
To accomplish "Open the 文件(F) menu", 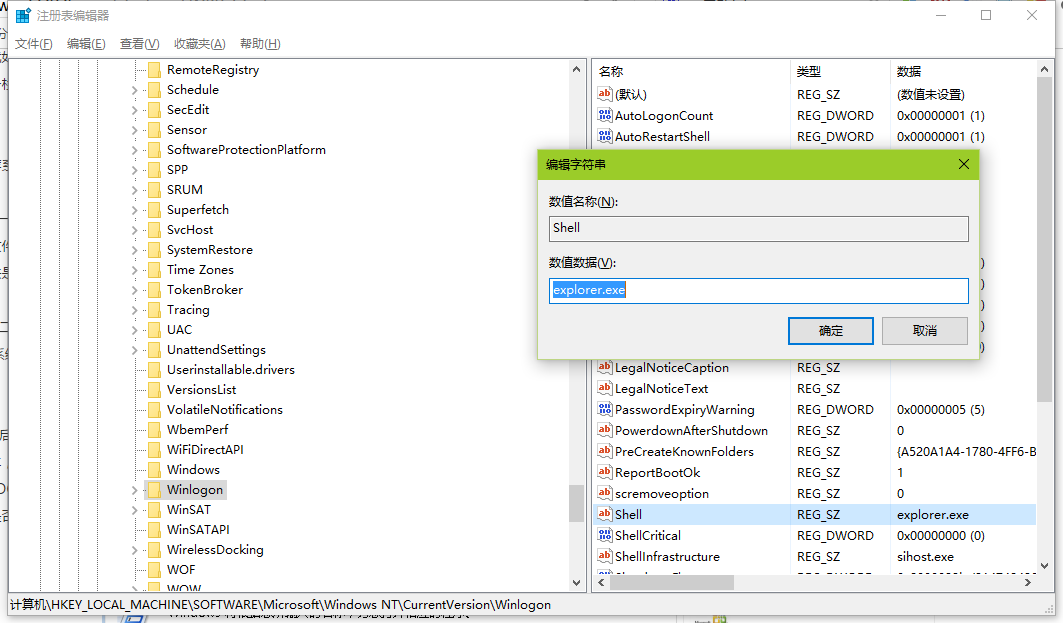I will [x=34, y=44].
